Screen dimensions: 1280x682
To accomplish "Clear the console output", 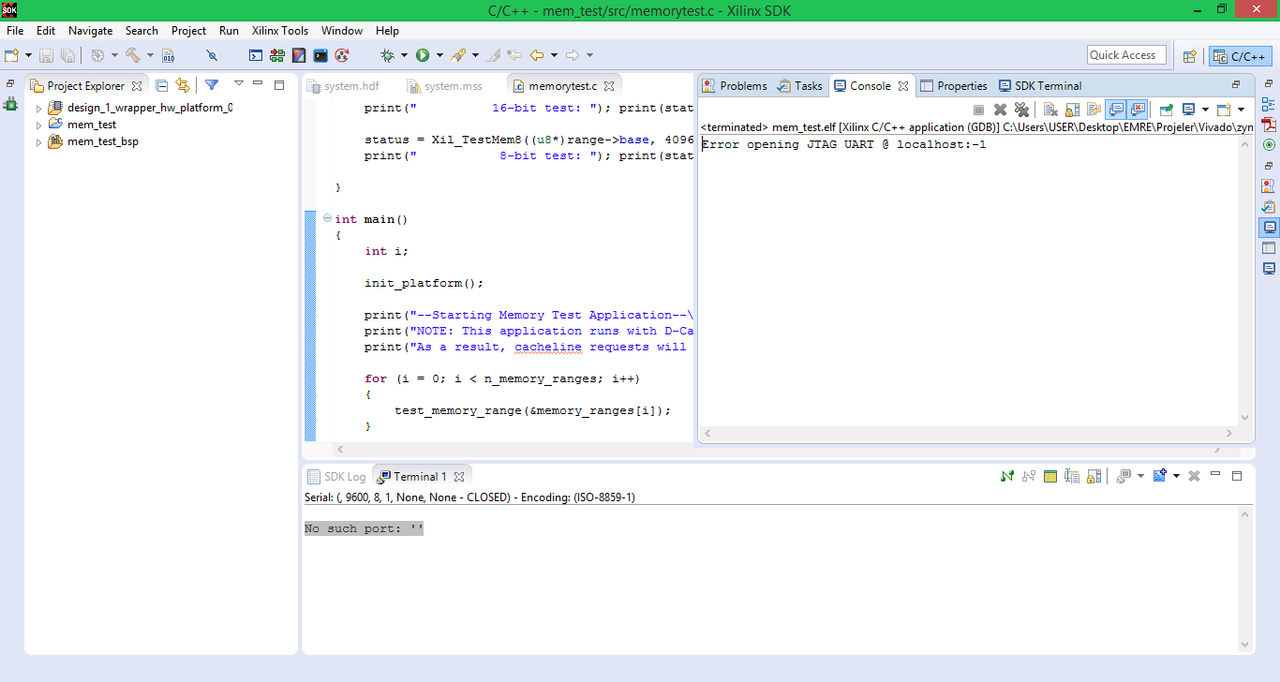I will click(1049, 109).
